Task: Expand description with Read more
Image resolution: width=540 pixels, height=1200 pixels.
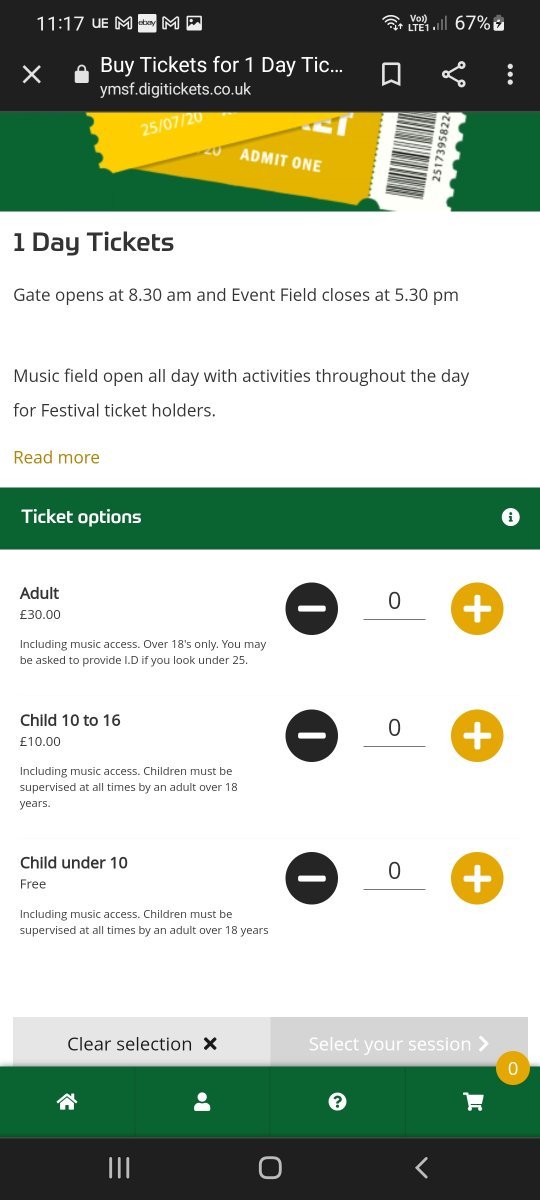Action: click(56, 457)
